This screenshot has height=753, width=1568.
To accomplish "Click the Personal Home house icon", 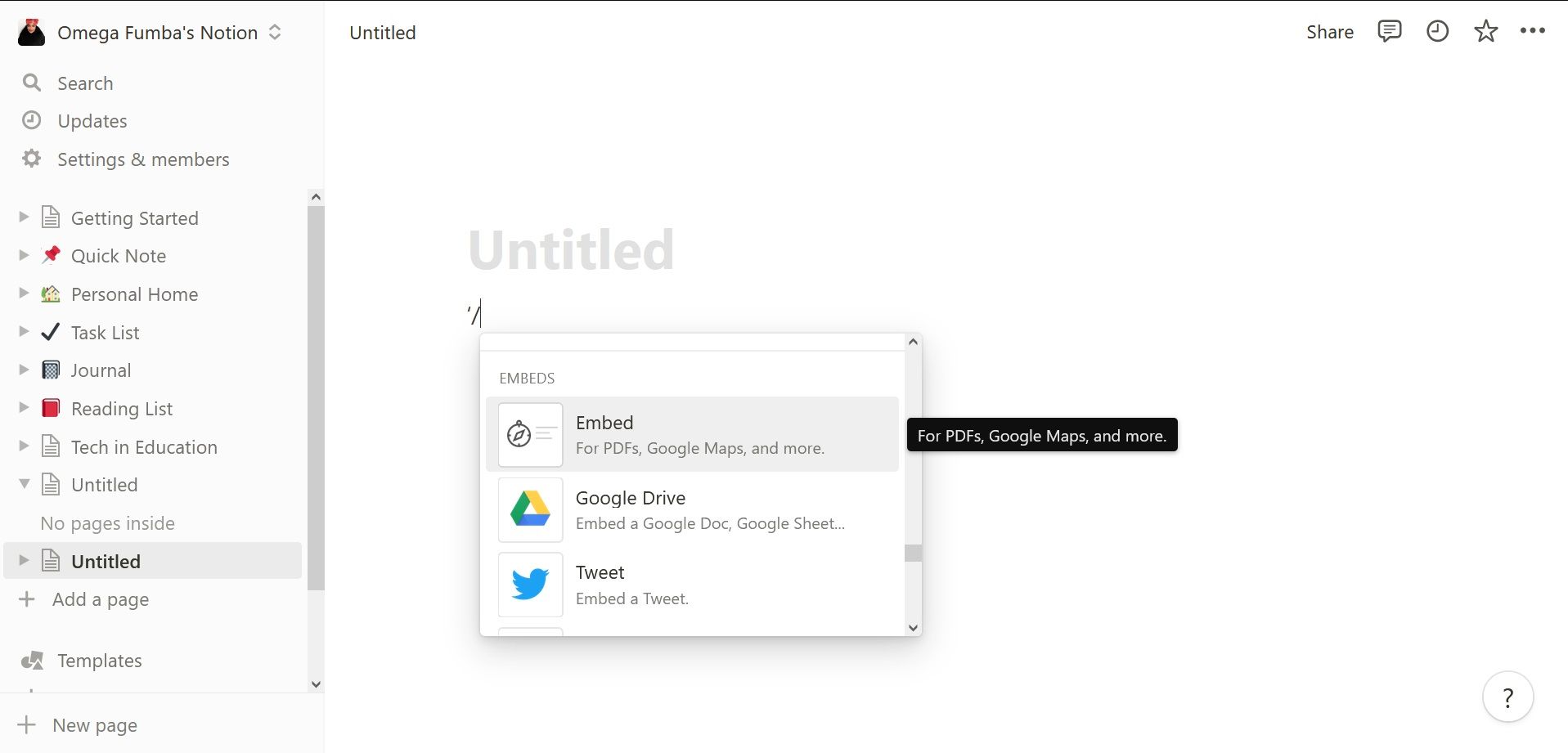I will [x=51, y=294].
